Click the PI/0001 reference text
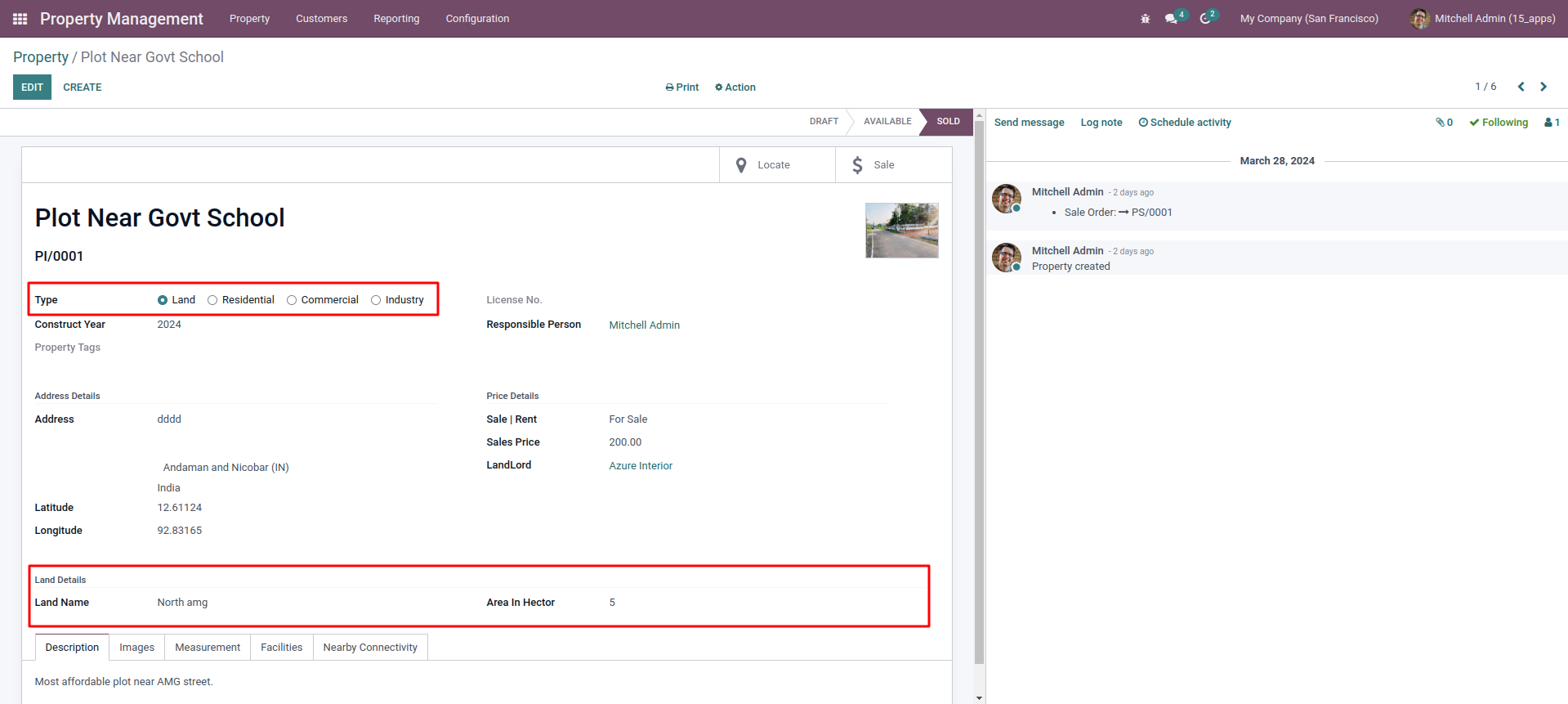 tap(59, 257)
